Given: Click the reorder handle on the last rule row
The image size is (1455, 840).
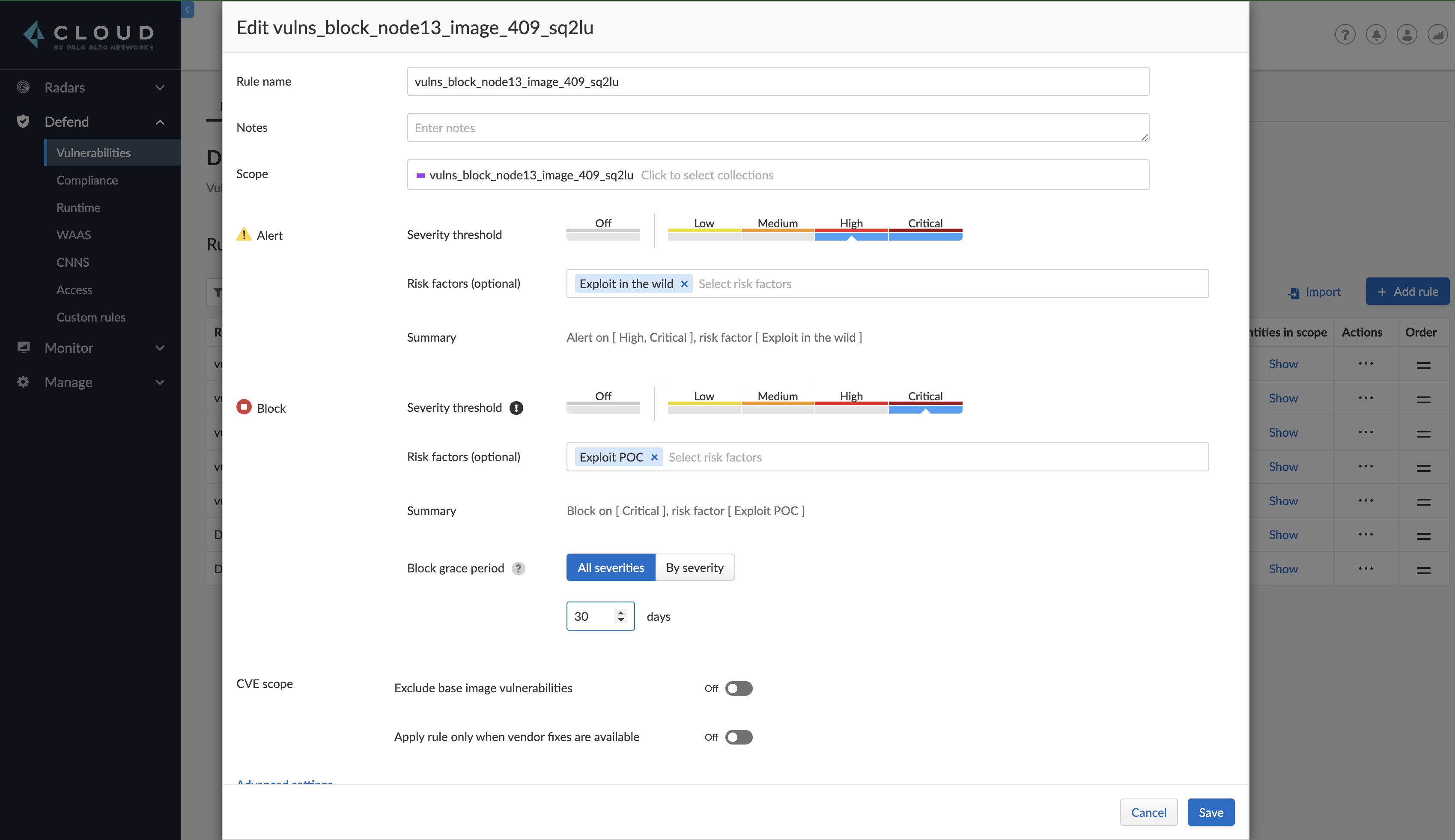Looking at the screenshot, I should pyautogui.click(x=1423, y=571).
